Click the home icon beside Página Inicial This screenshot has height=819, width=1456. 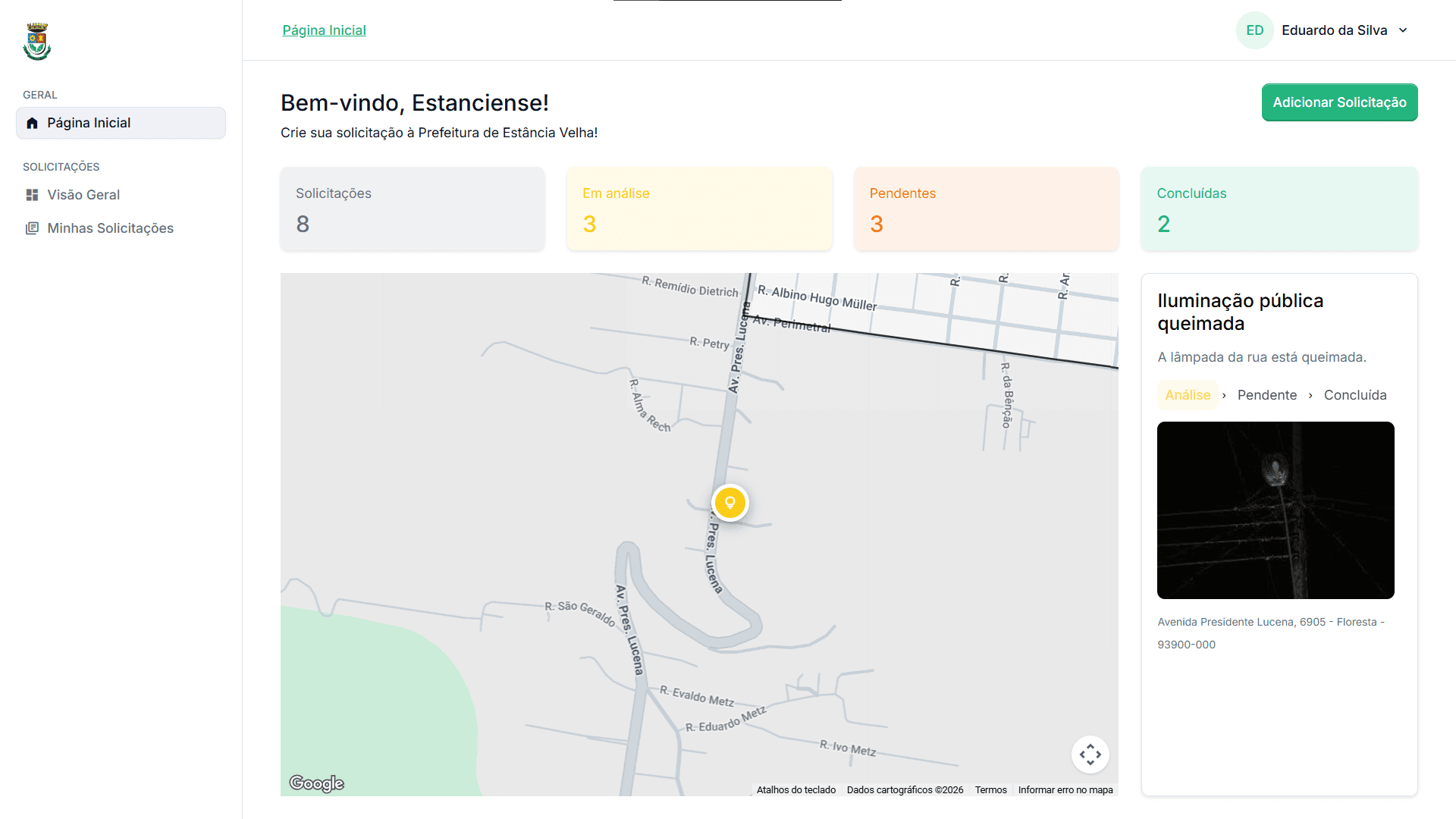[x=32, y=123]
